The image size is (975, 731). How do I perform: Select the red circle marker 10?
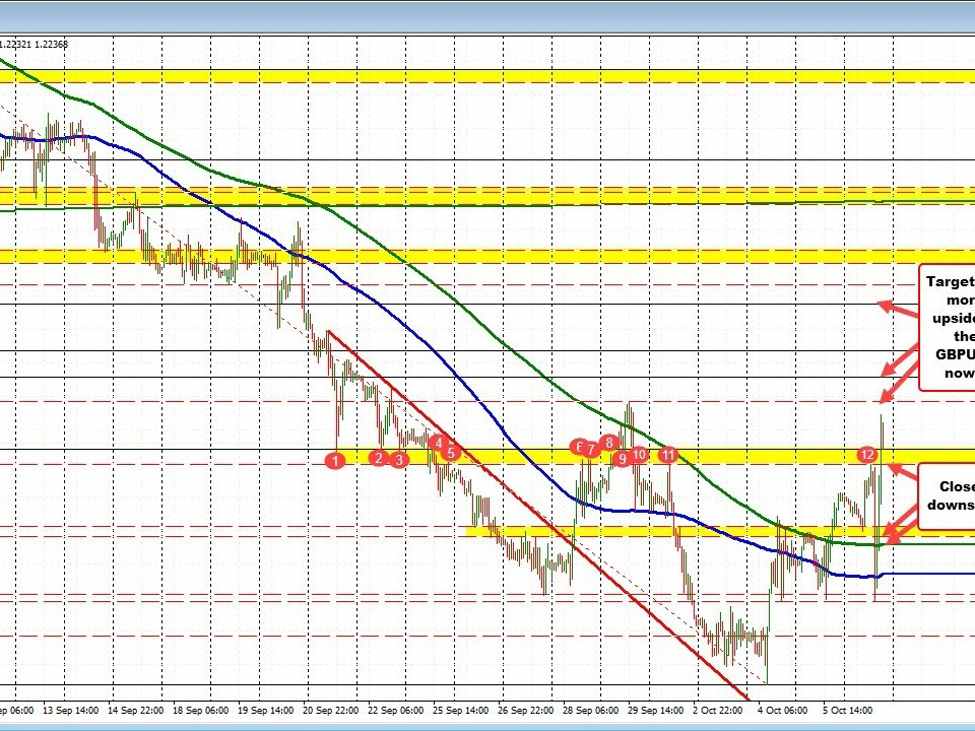tap(640, 454)
